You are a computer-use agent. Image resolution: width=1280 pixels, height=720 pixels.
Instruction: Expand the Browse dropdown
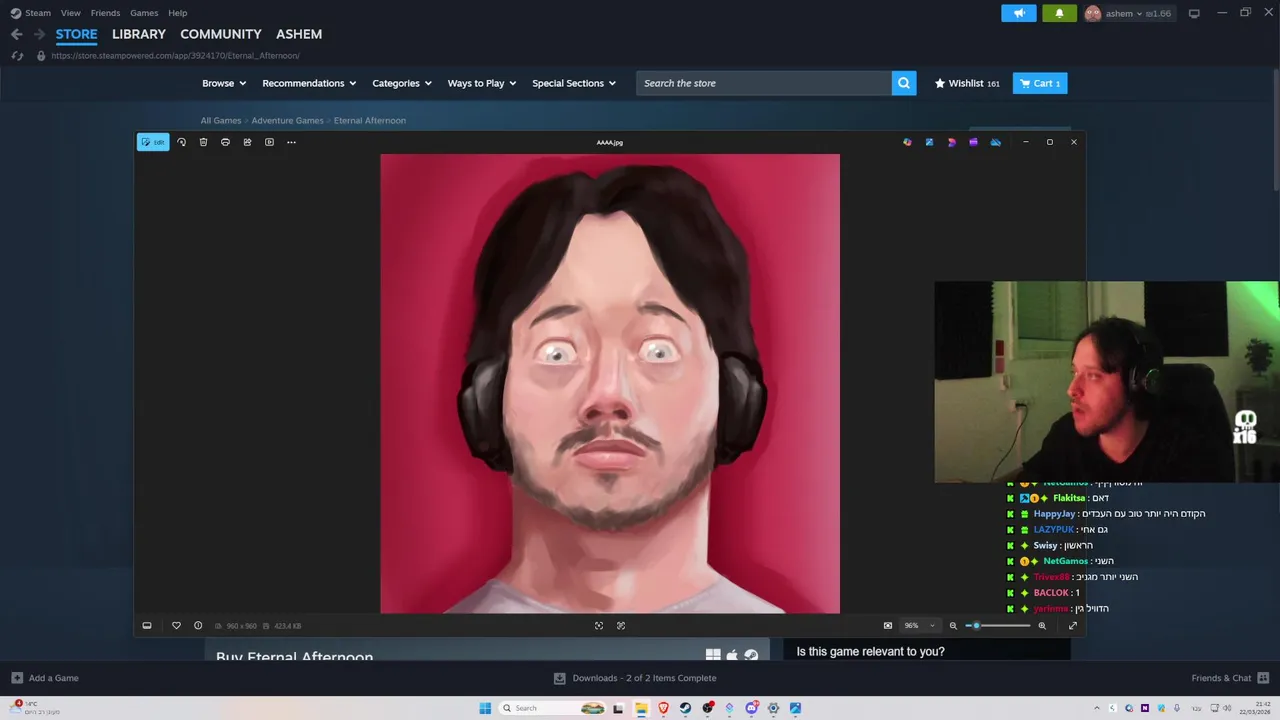pos(224,83)
